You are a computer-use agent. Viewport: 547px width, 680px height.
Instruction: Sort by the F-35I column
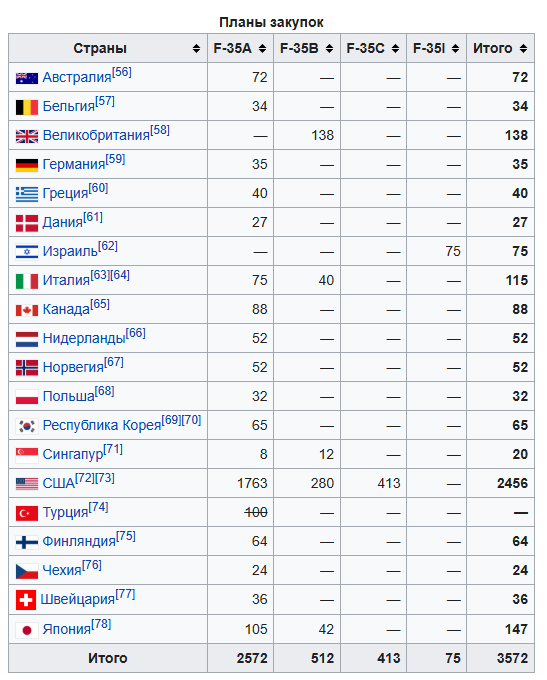[x=455, y=48]
